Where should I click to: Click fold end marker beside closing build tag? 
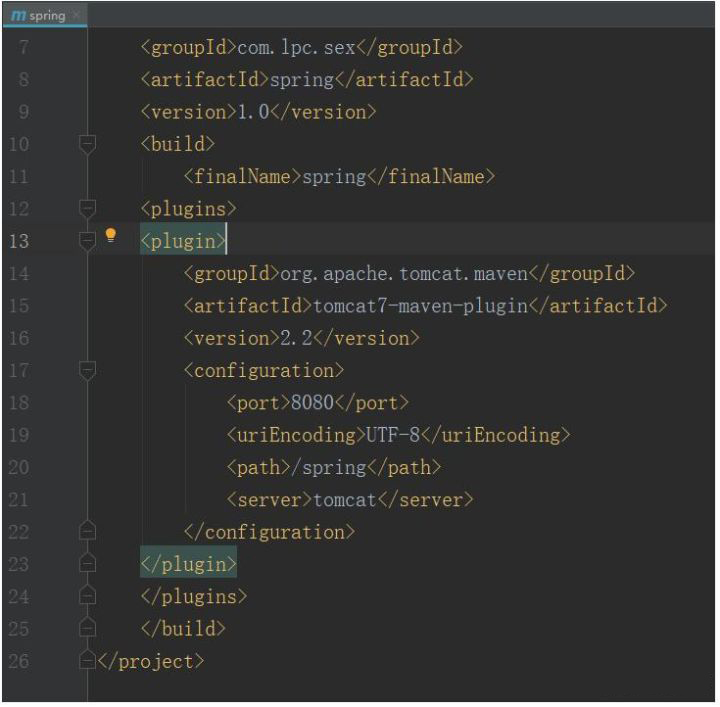[88, 629]
